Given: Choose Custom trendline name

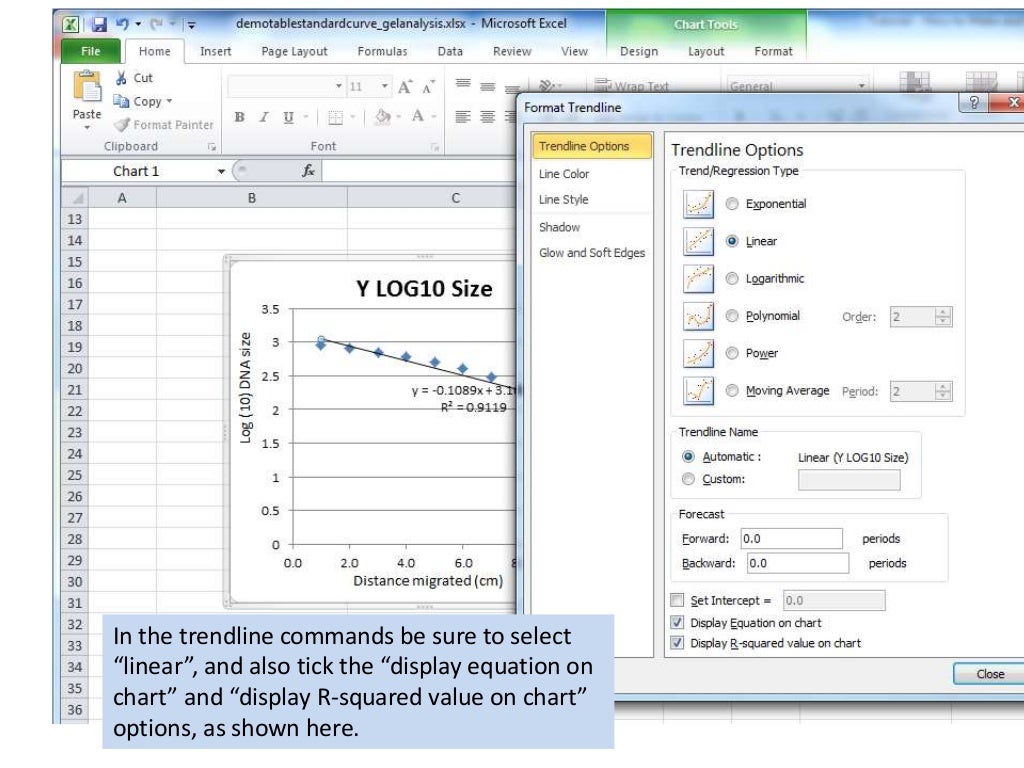Looking at the screenshot, I should click(x=688, y=479).
